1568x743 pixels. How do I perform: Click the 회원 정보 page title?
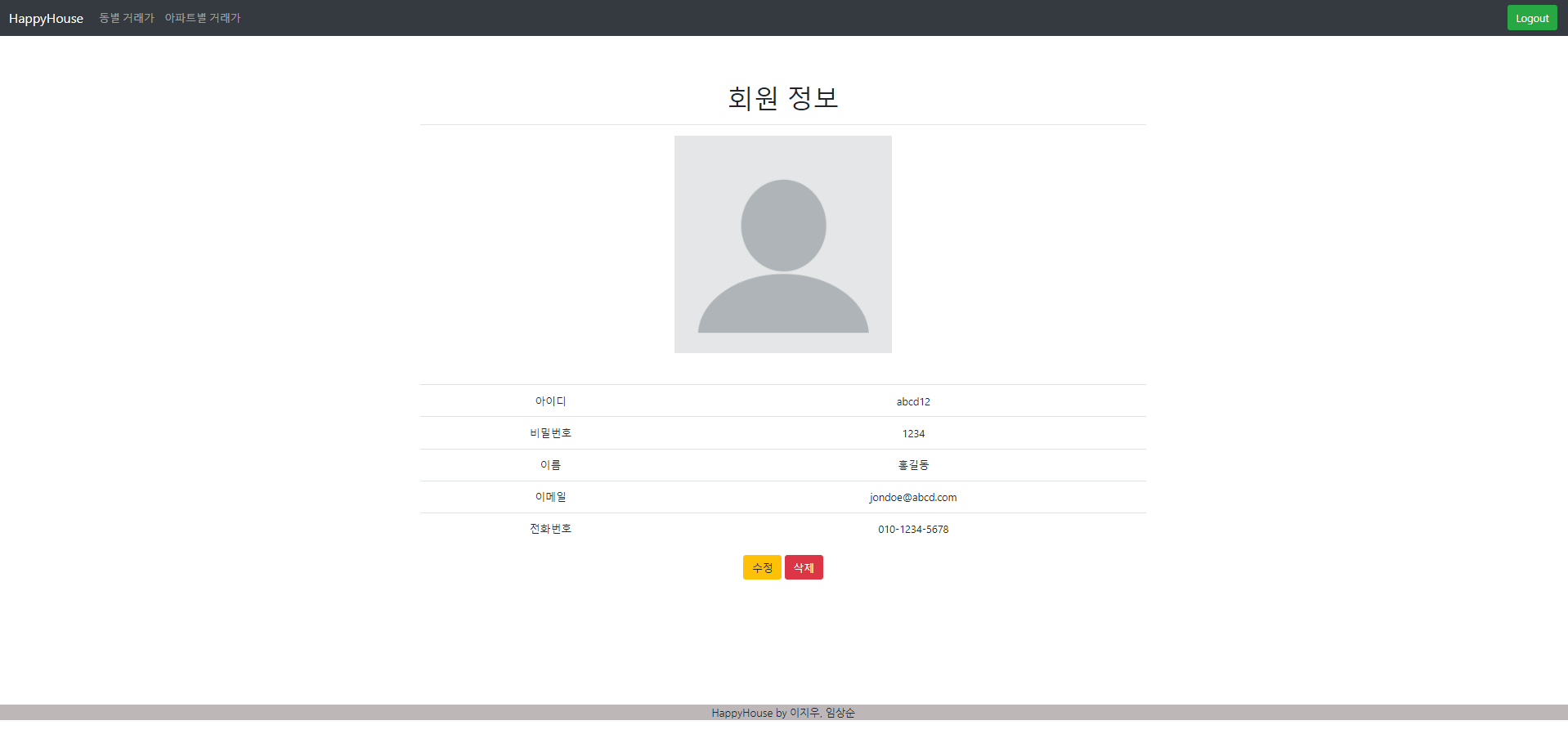tap(782, 97)
